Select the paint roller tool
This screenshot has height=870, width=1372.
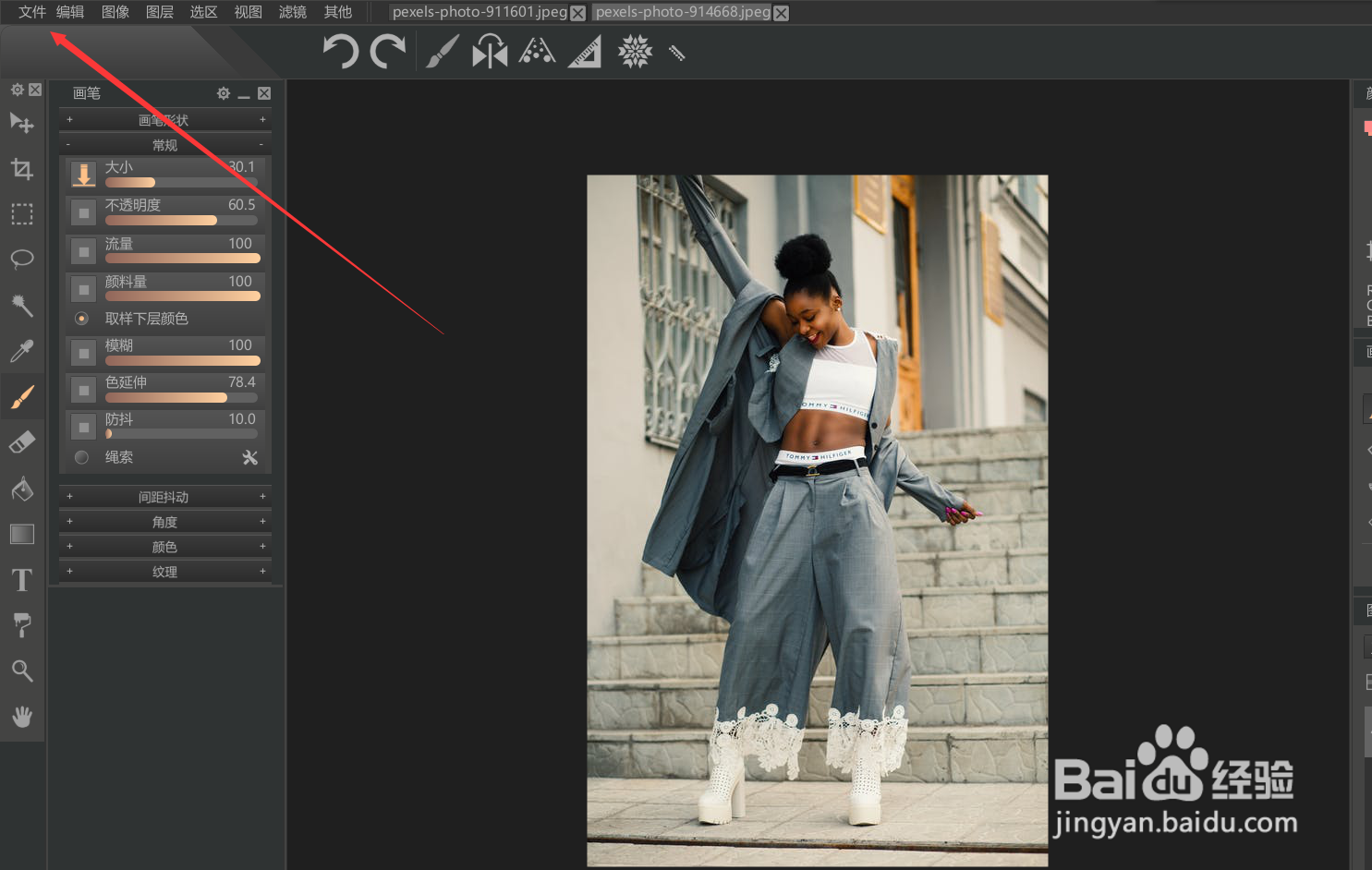click(x=22, y=625)
